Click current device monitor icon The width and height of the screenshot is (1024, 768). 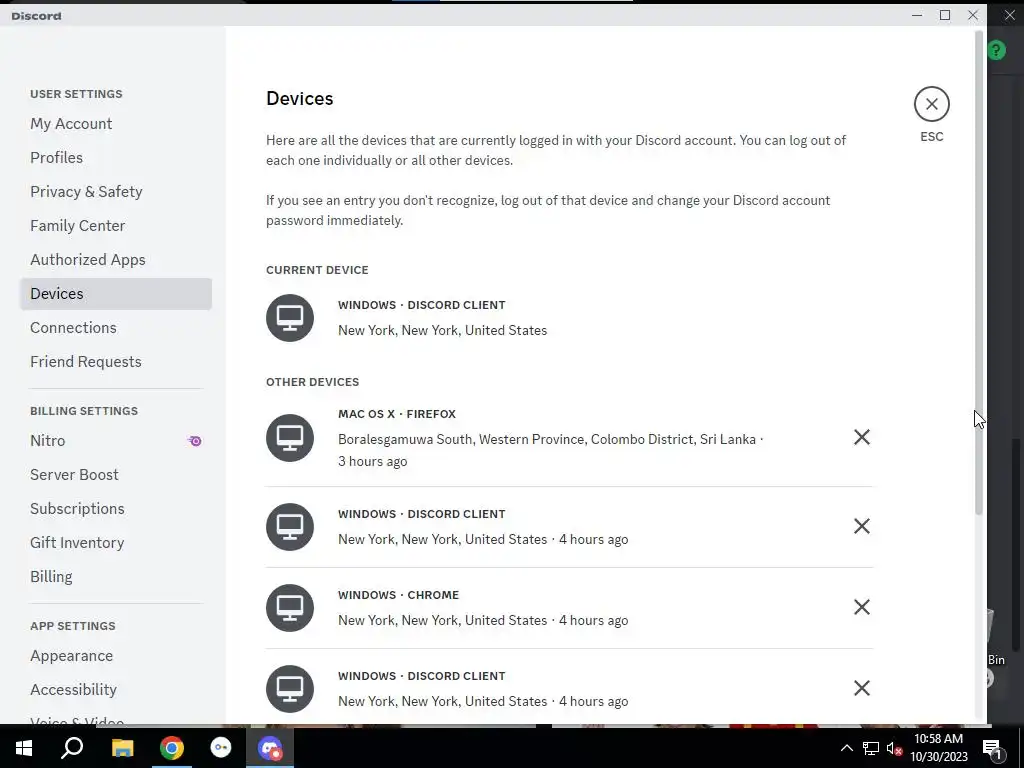click(290, 317)
